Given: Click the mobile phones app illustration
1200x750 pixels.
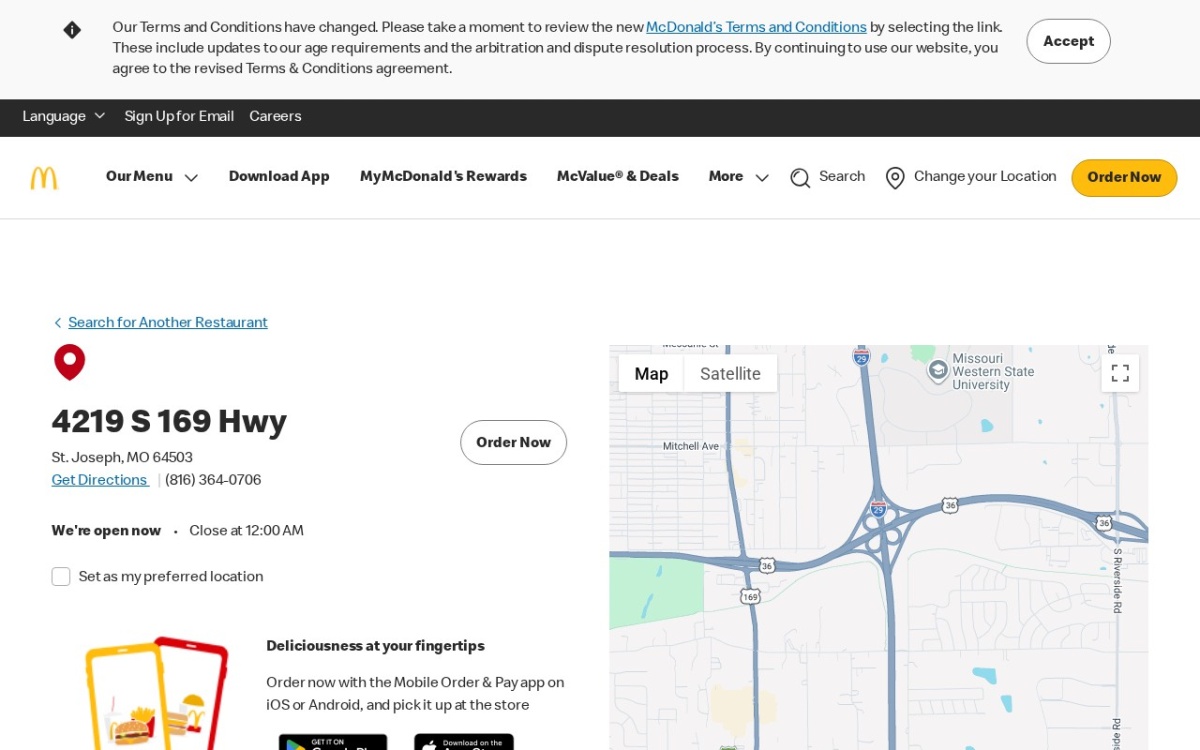Looking at the screenshot, I should 157,693.
